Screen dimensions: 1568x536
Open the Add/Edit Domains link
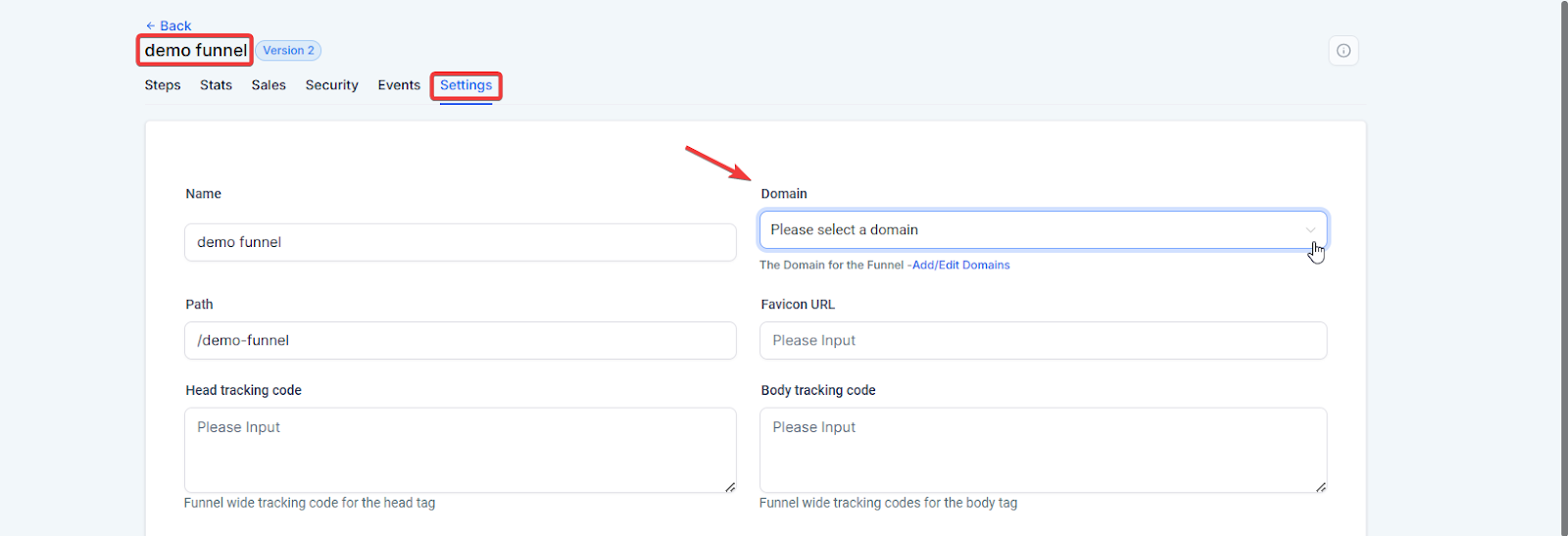tap(960, 266)
